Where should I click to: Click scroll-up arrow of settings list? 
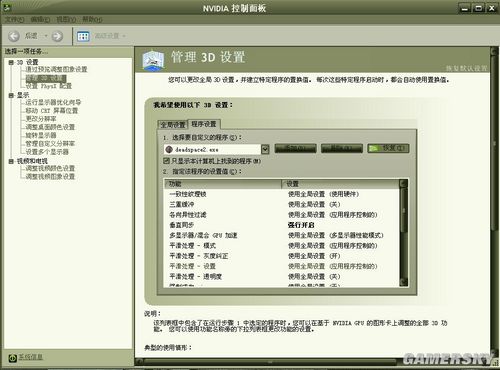(403, 183)
